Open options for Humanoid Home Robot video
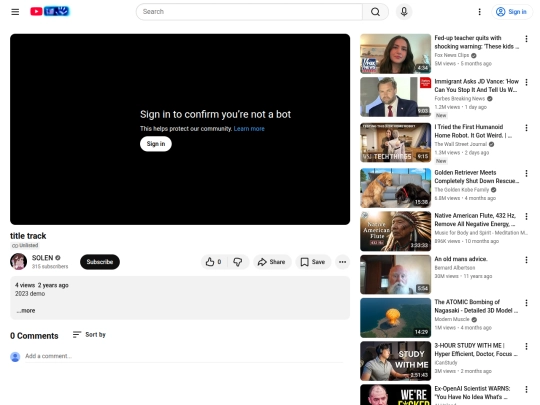 526,128
